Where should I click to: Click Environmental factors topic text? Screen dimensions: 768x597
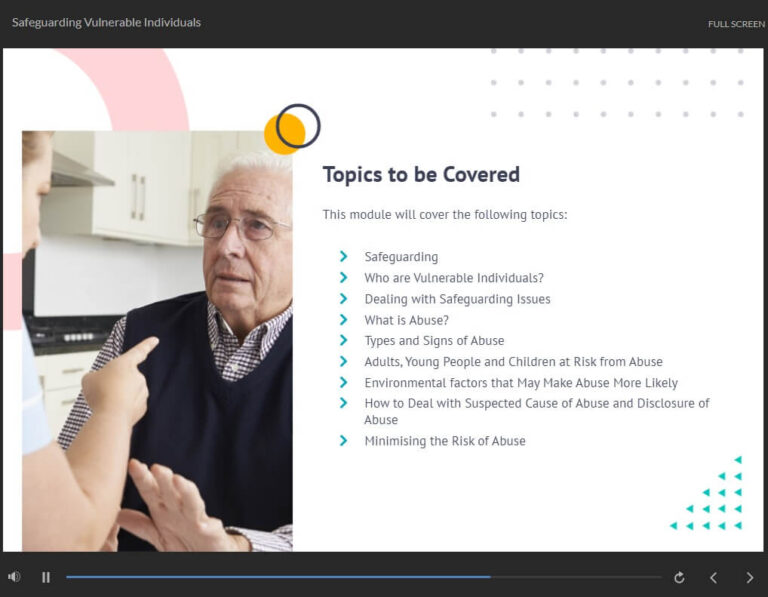[x=521, y=383]
